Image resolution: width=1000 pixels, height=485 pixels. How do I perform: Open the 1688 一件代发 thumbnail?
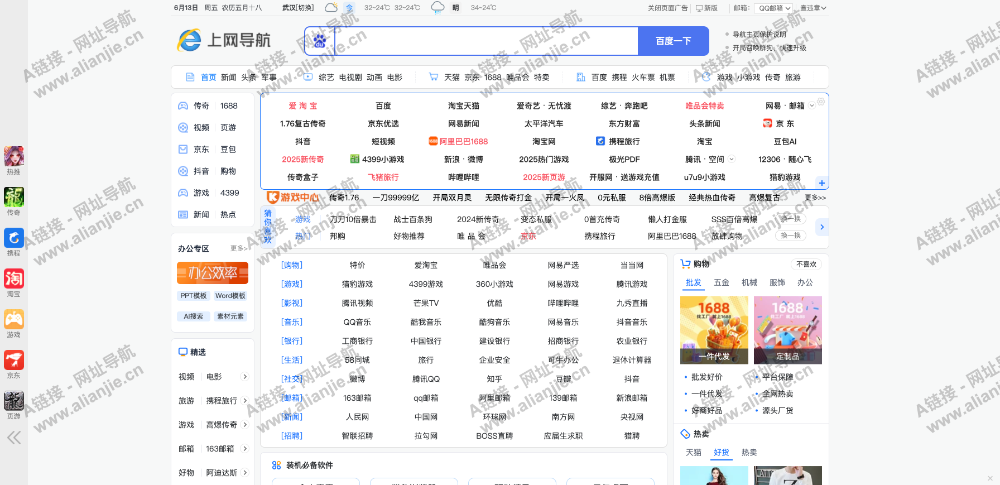(714, 330)
